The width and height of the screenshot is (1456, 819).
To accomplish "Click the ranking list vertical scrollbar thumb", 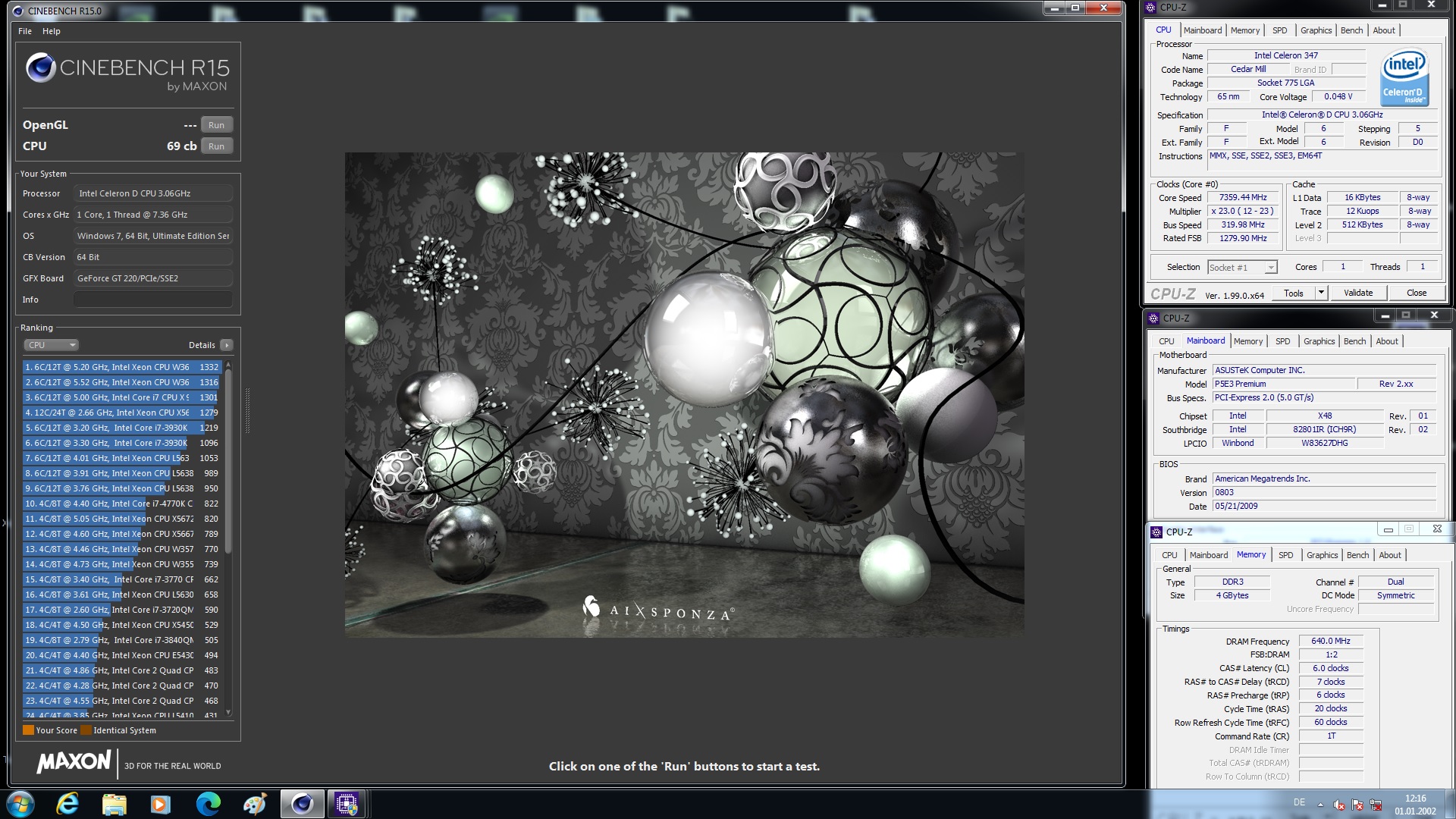I will coord(228,463).
